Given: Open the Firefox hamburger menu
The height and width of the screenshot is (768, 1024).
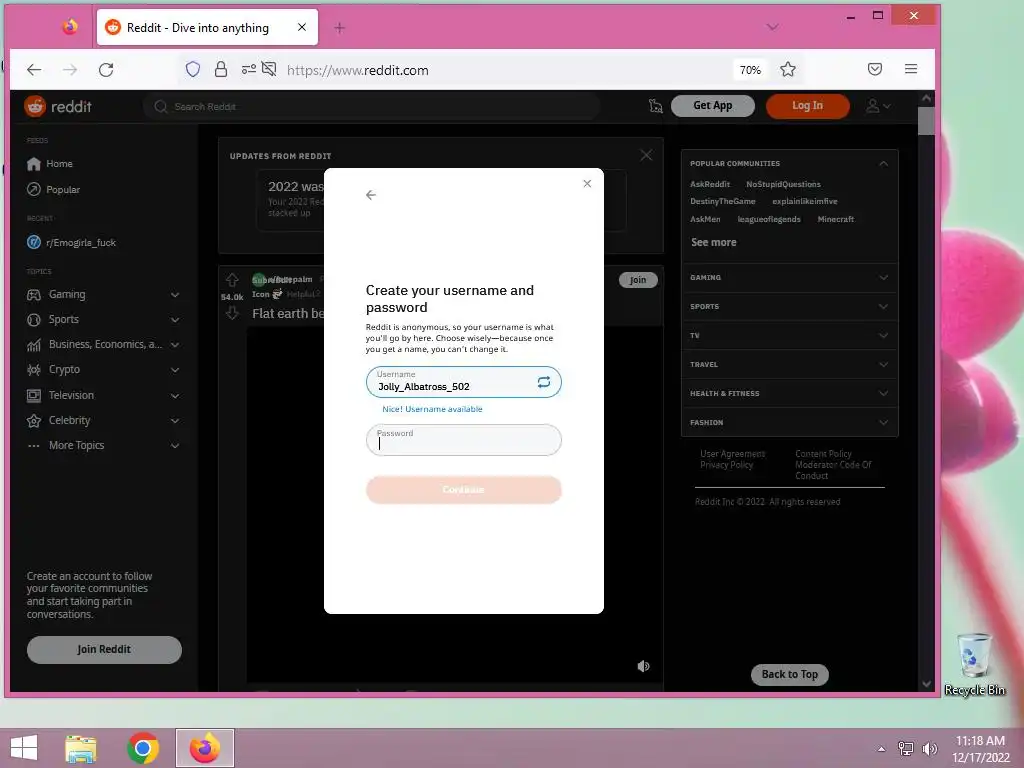Looking at the screenshot, I should pyautogui.click(x=911, y=69).
